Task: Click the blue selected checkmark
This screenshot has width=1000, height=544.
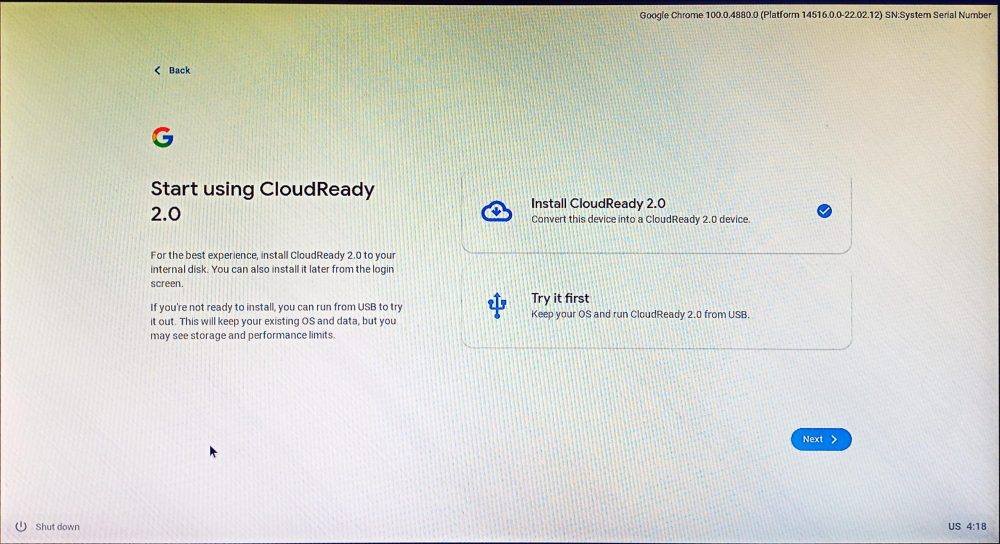Action: tap(824, 211)
